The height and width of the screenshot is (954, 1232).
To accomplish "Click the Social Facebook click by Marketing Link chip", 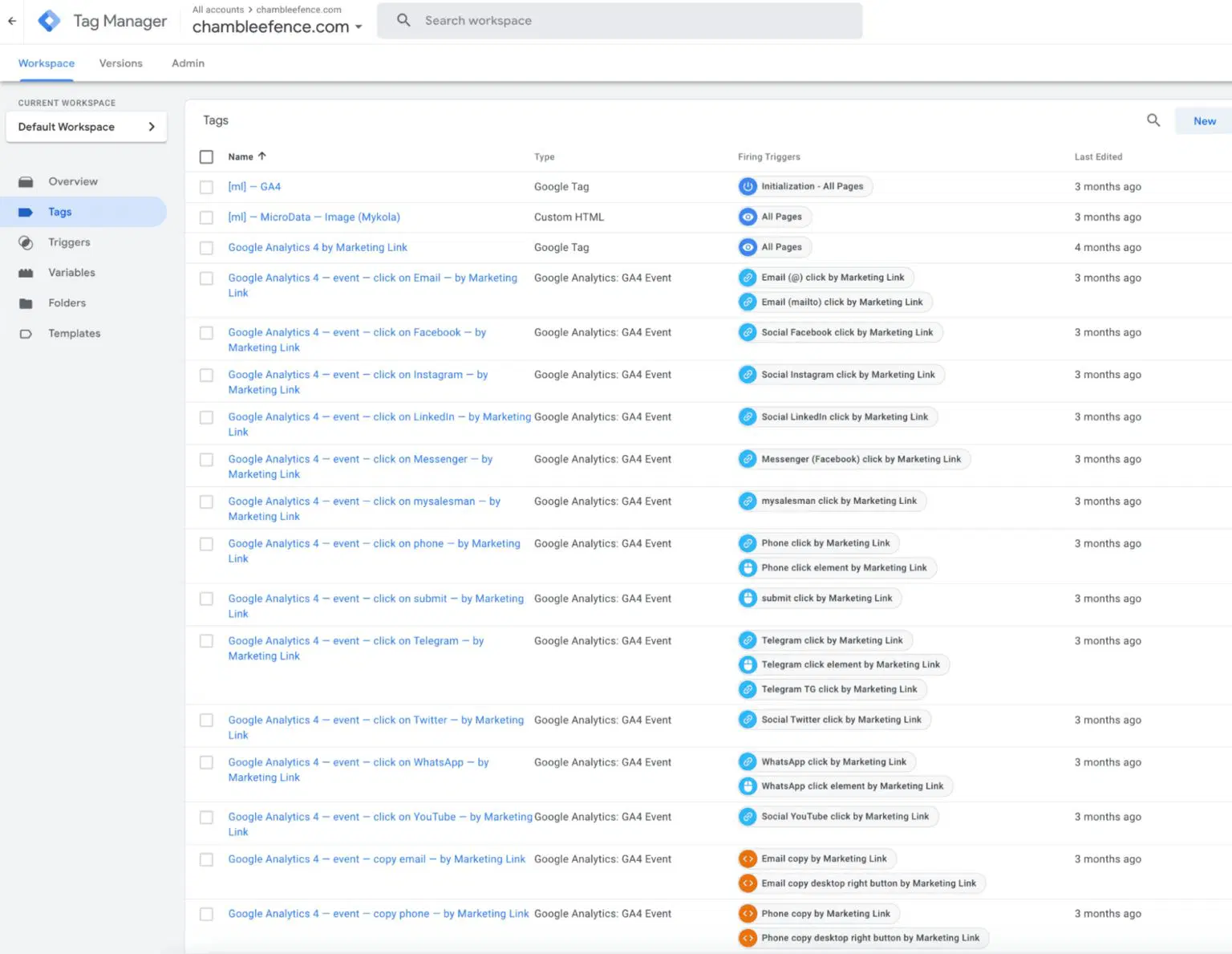I will tap(840, 332).
